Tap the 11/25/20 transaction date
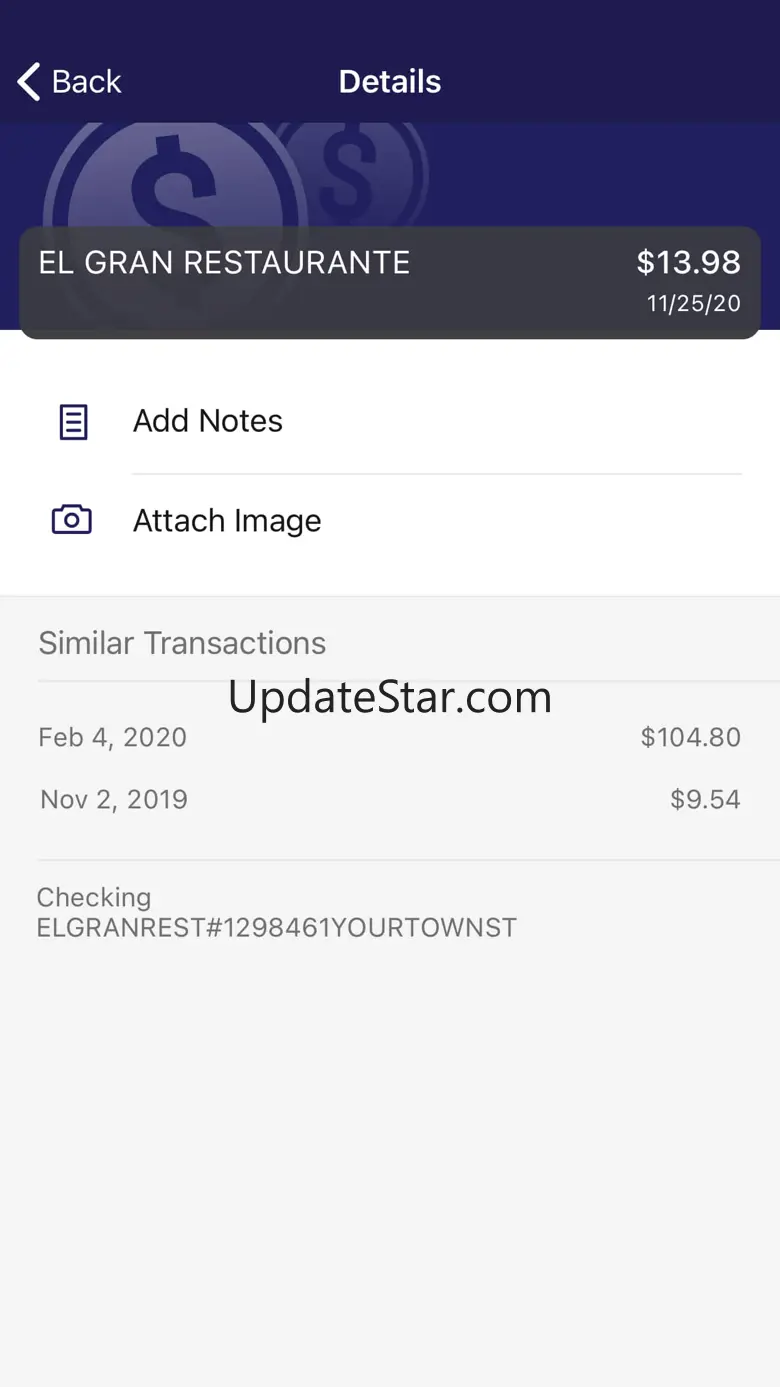 pos(693,304)
